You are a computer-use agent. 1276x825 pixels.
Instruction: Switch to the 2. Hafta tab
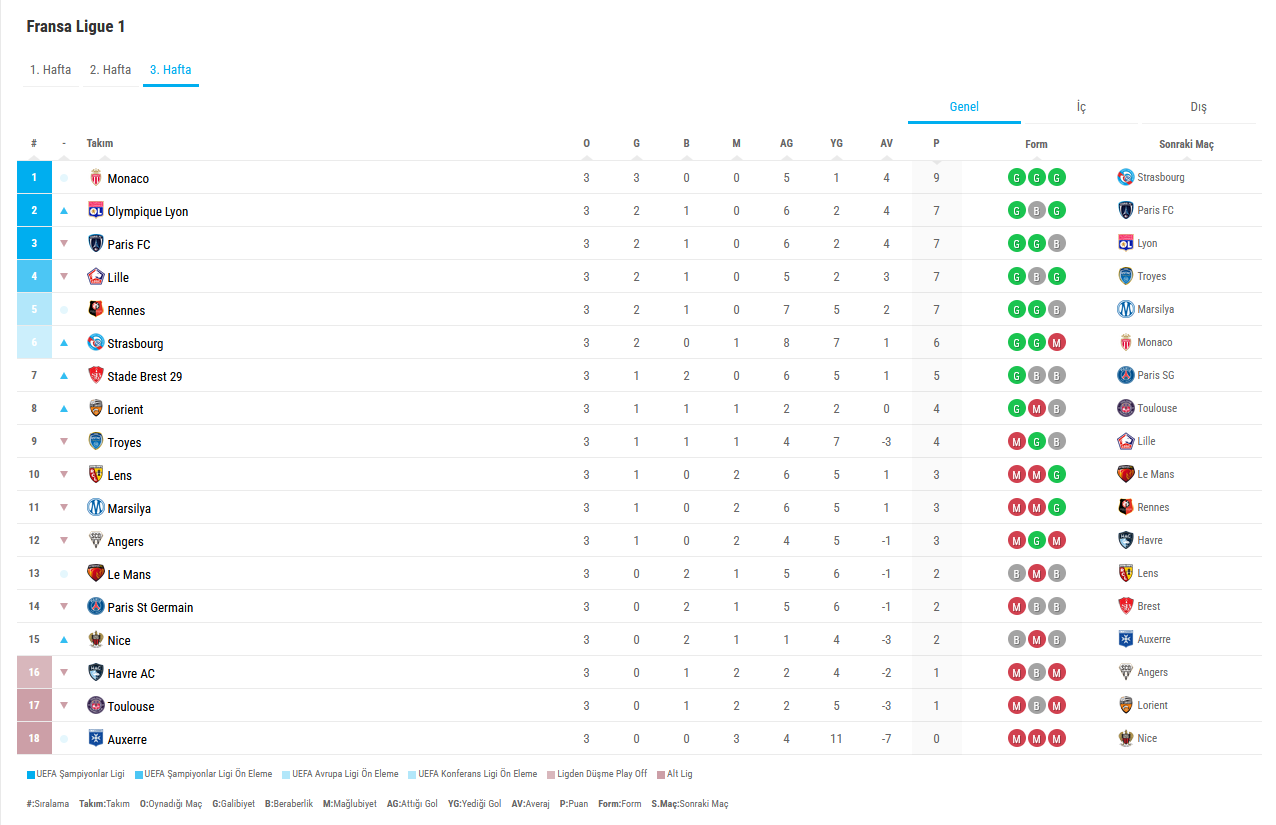(111, 70)
